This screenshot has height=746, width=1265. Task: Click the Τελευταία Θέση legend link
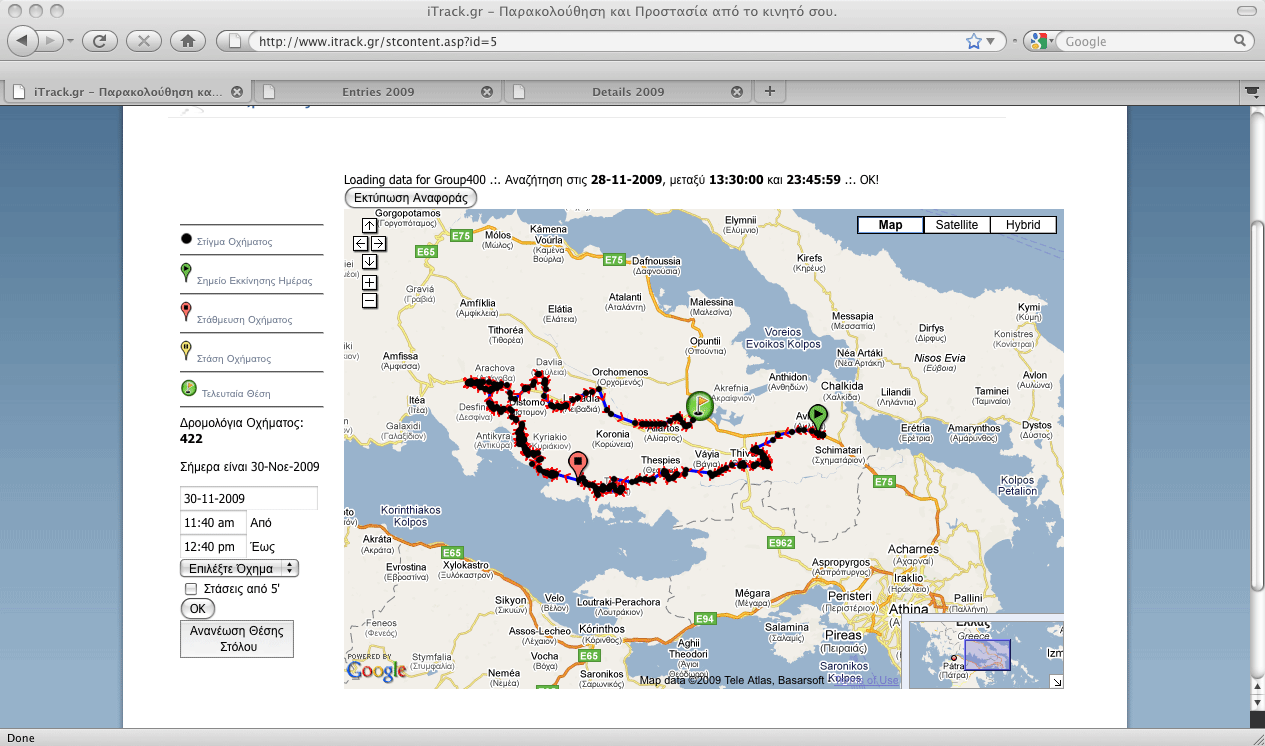point(235,394)
